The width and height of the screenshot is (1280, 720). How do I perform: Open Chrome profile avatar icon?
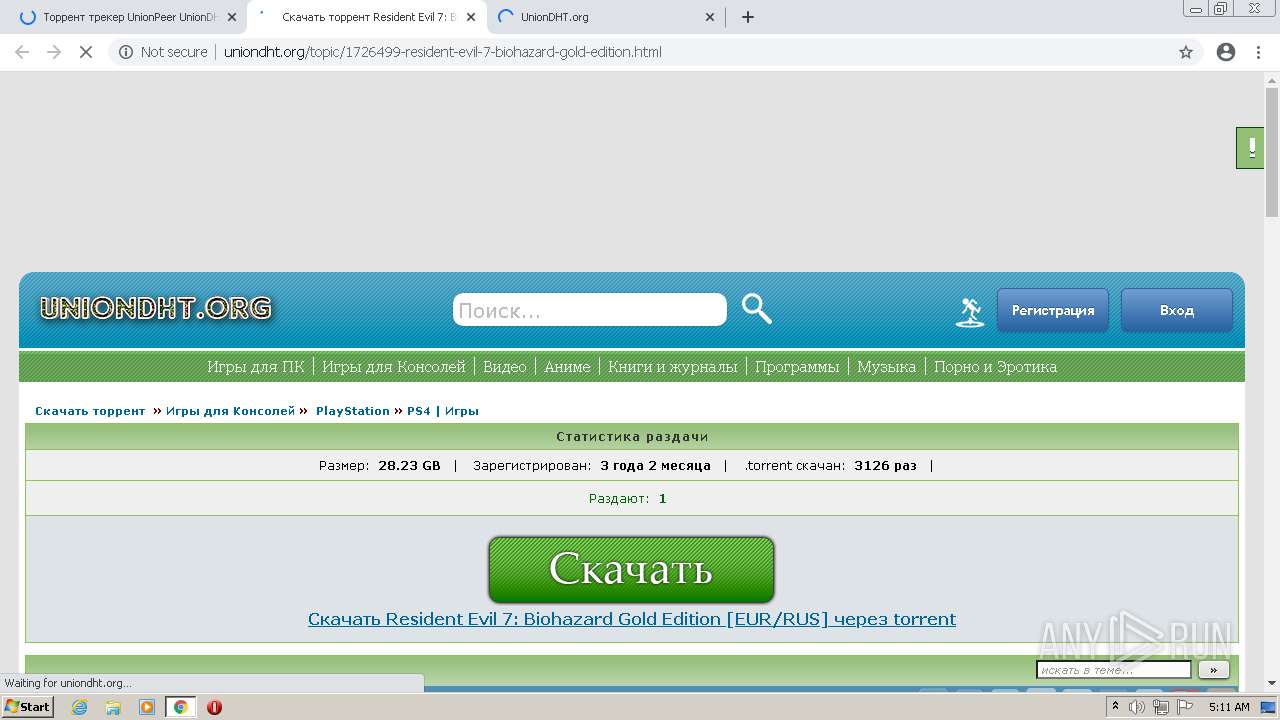click(1226, 52)
